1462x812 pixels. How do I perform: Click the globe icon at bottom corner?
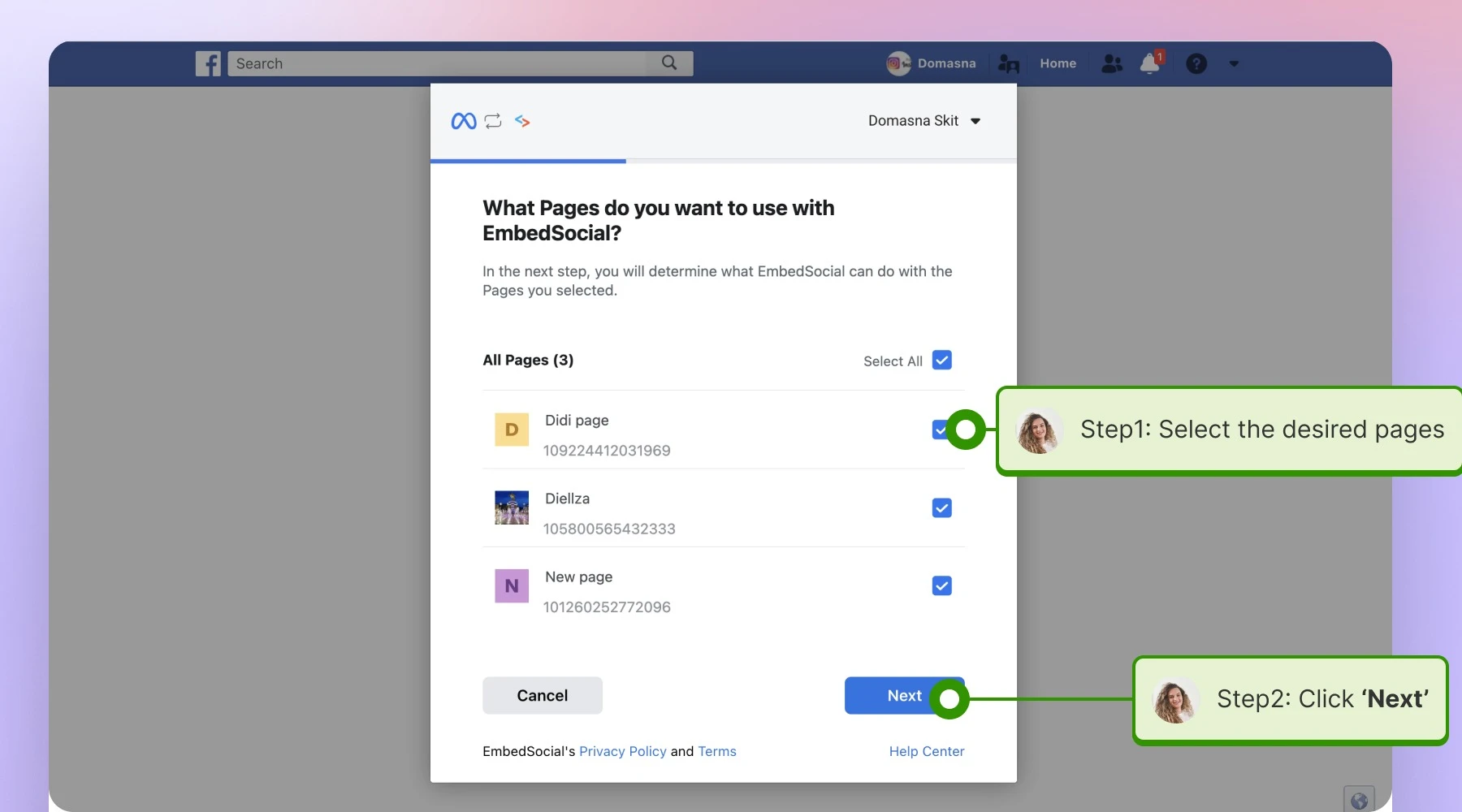click(1359, 800)
